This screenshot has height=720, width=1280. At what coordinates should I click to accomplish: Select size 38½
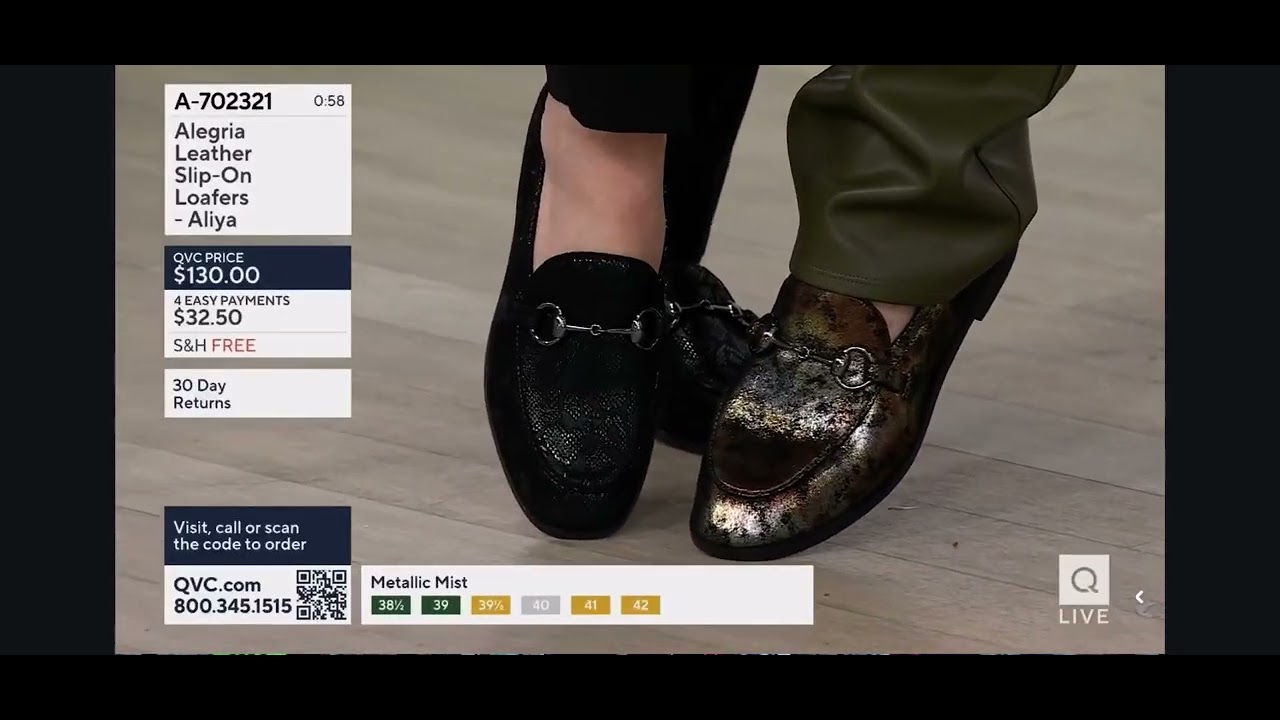pyautogui.click(x=391, y=605)
